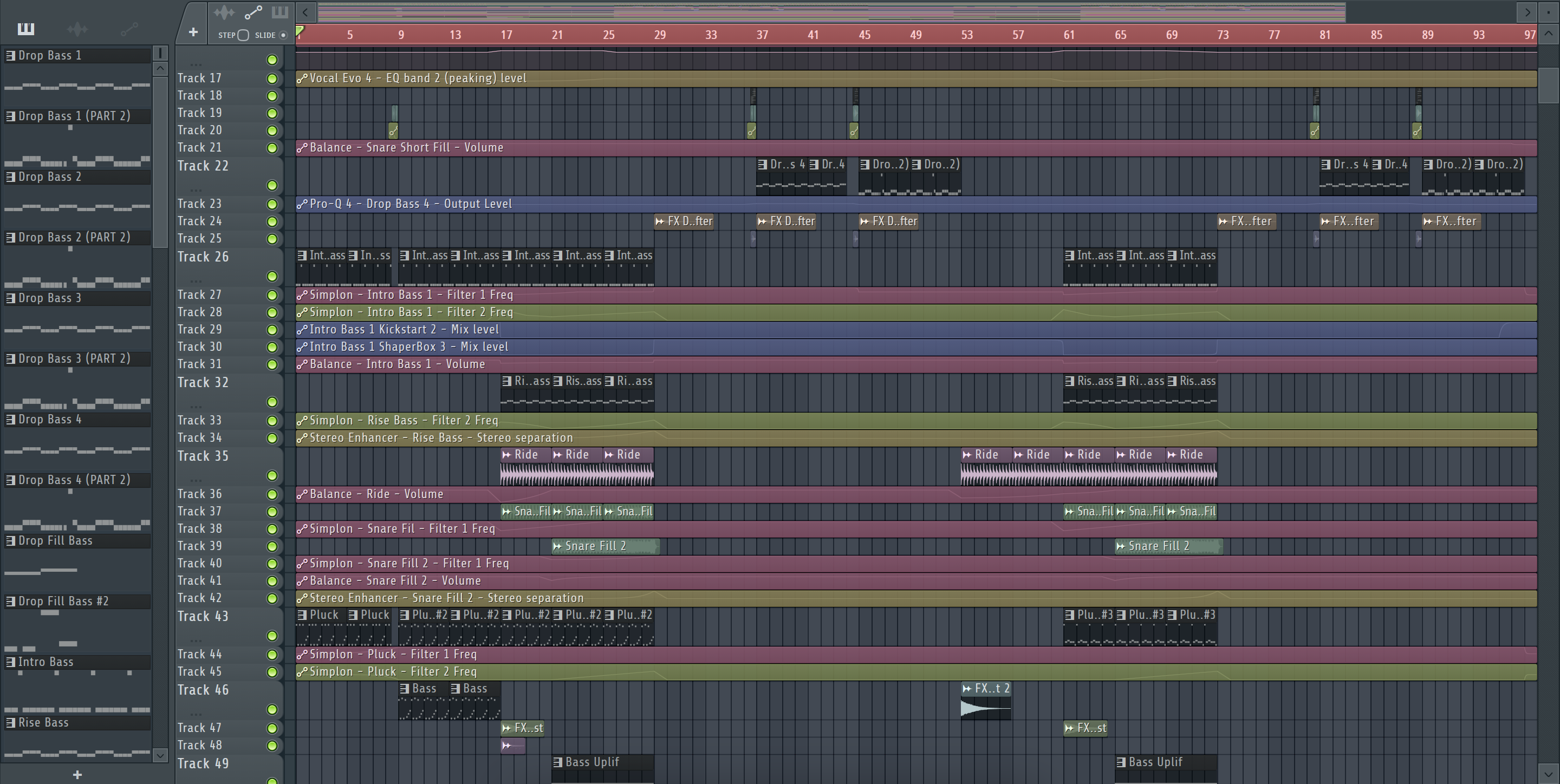The width and height of the screenshot is (1560, 784).
Task: Click the small audio clip on Track 48
Action: point(513,746)
